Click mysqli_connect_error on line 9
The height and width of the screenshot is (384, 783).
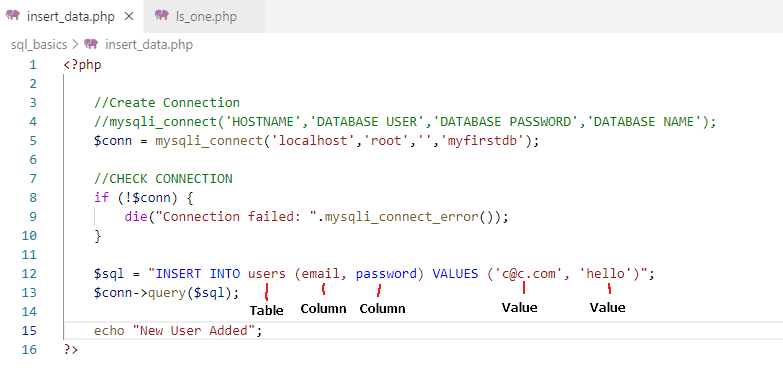pos(401,217)
